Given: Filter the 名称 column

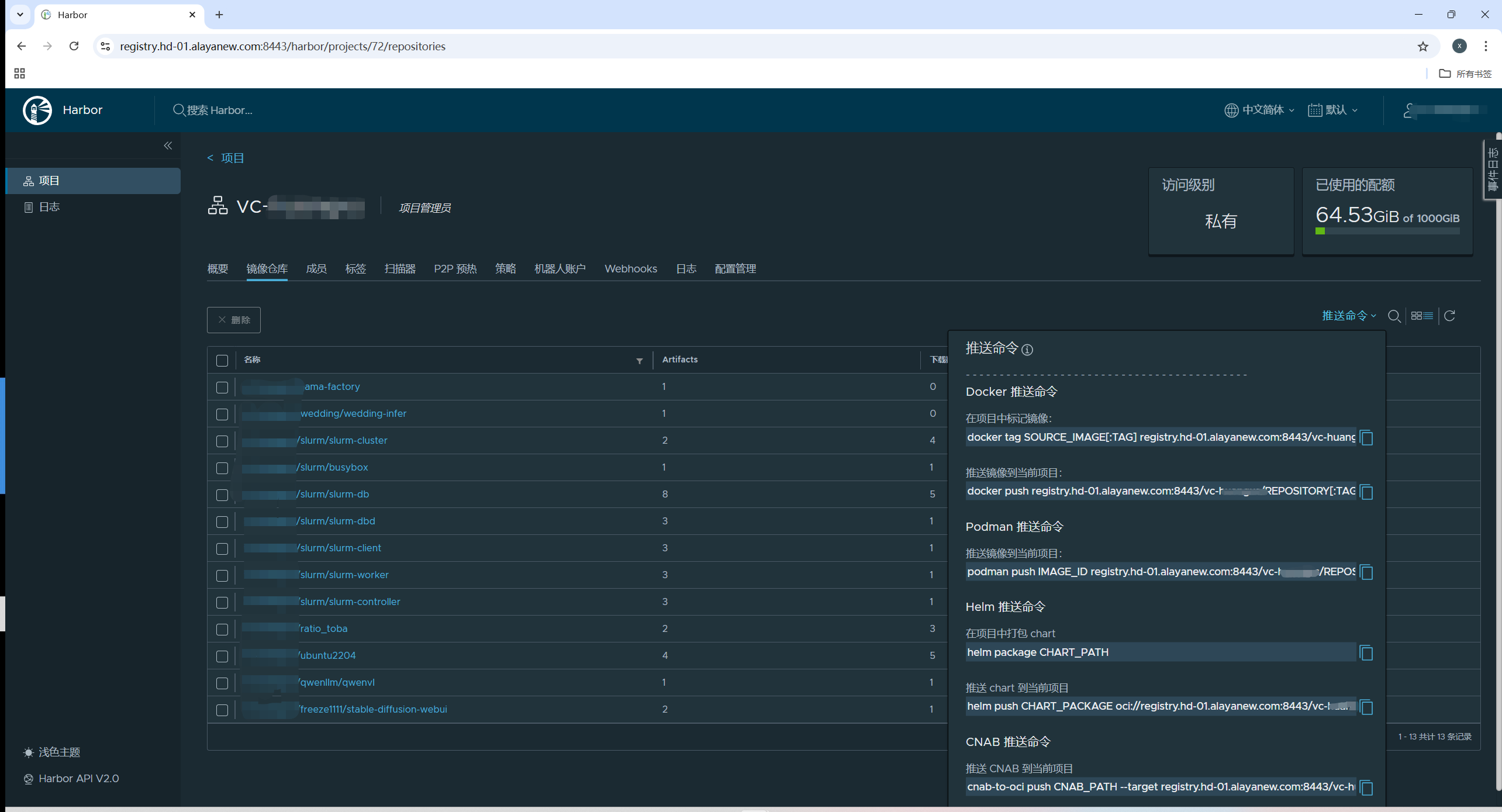Looking at the screenshot, I should 639,361.
